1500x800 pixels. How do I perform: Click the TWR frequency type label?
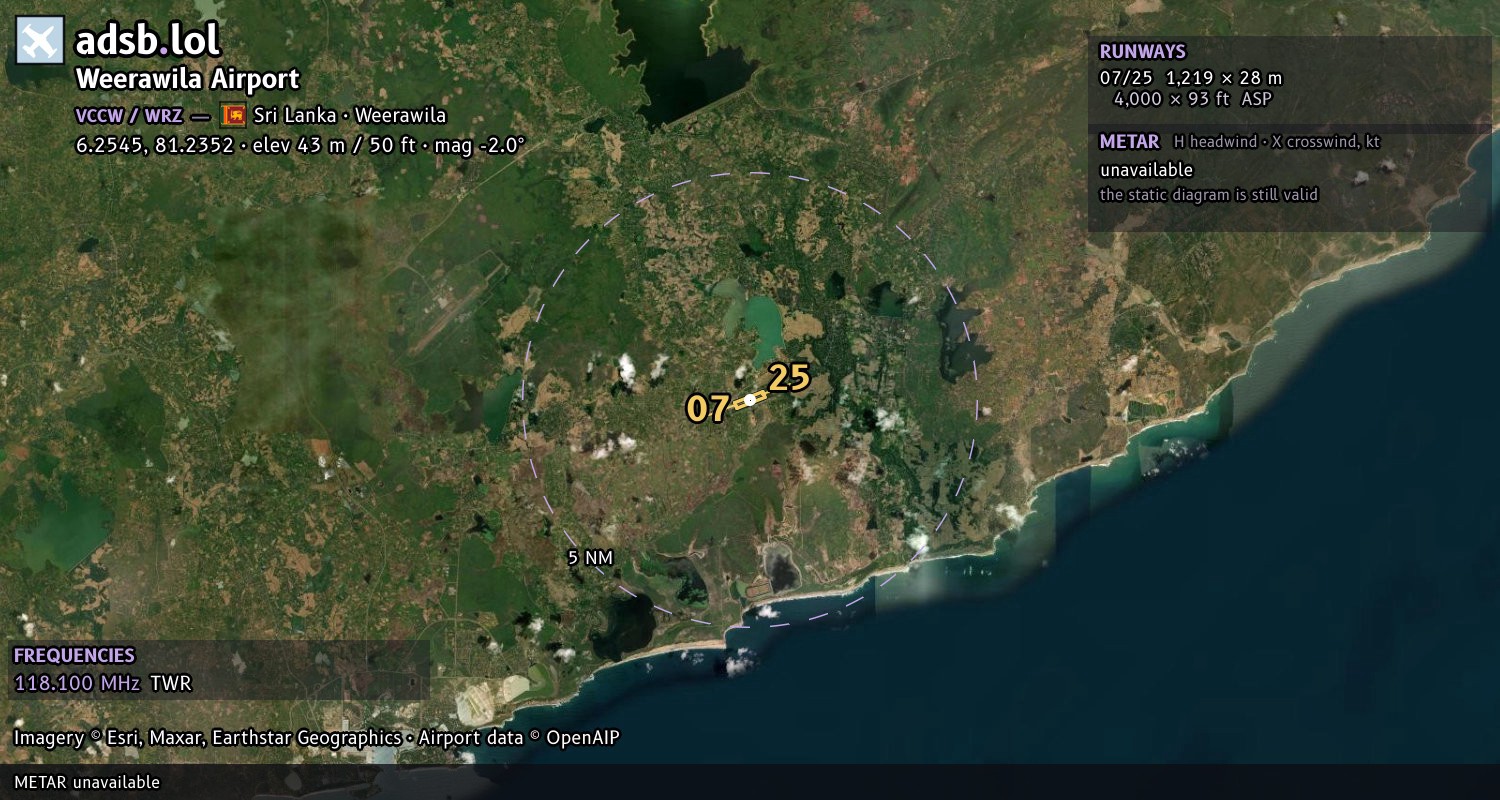170,684
